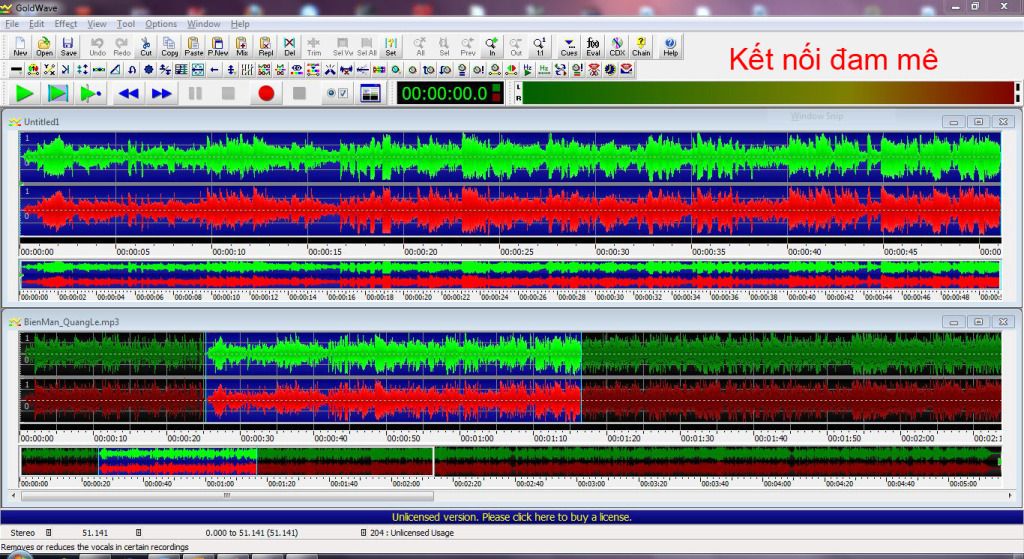Open the Eval expression evaluator icon
1024x559 pixels.
[x=593, y=46]
